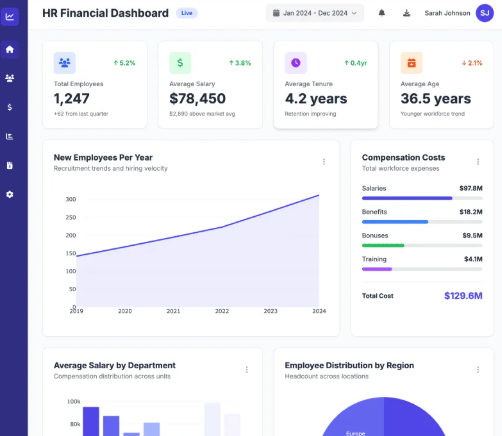Click the Benefits progress bar
Image resolution: width=502 pixels, height=436 pixels.
pos(422,222)
